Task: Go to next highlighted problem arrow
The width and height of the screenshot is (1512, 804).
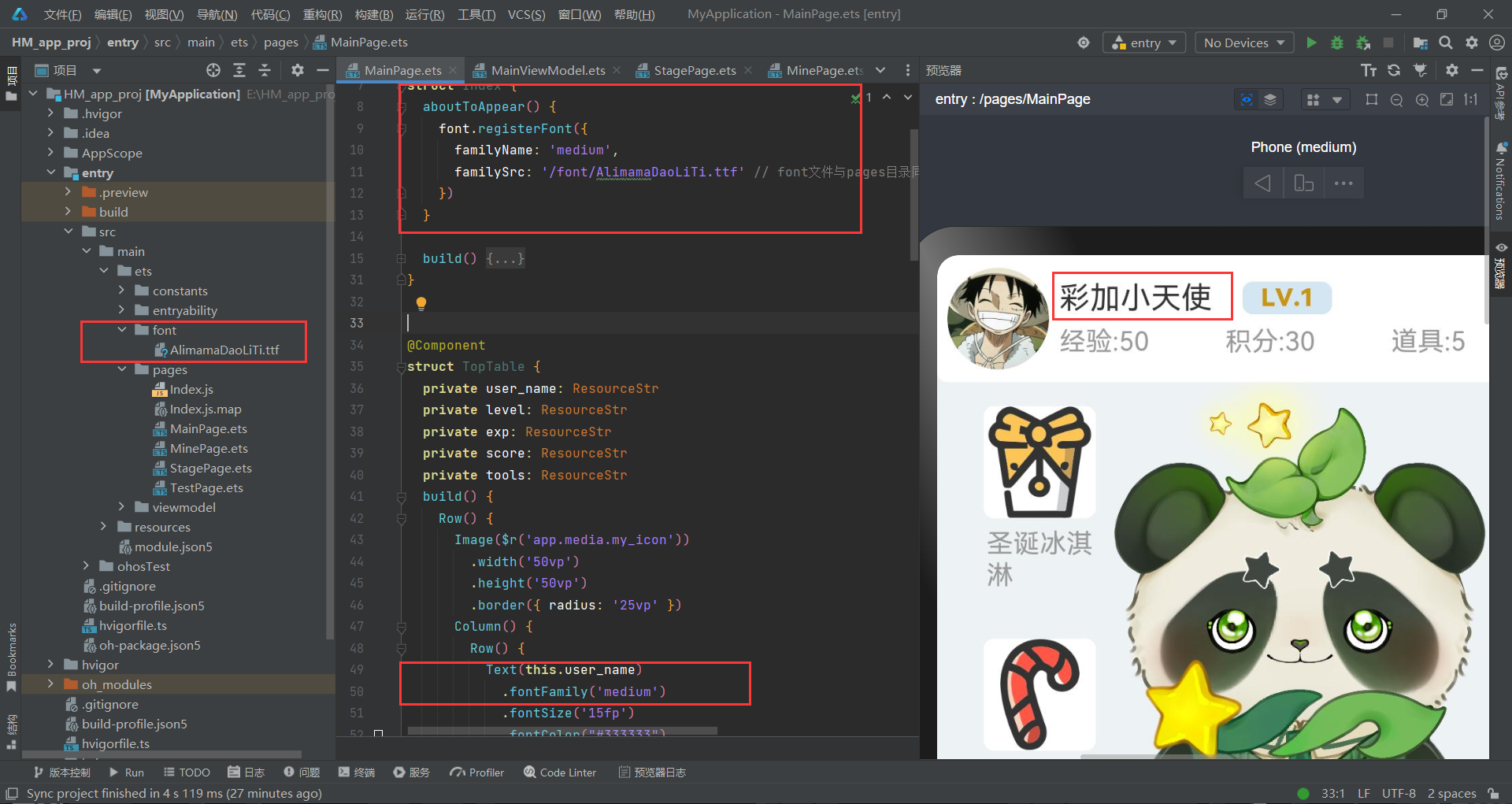Action: tap(908, 97)
